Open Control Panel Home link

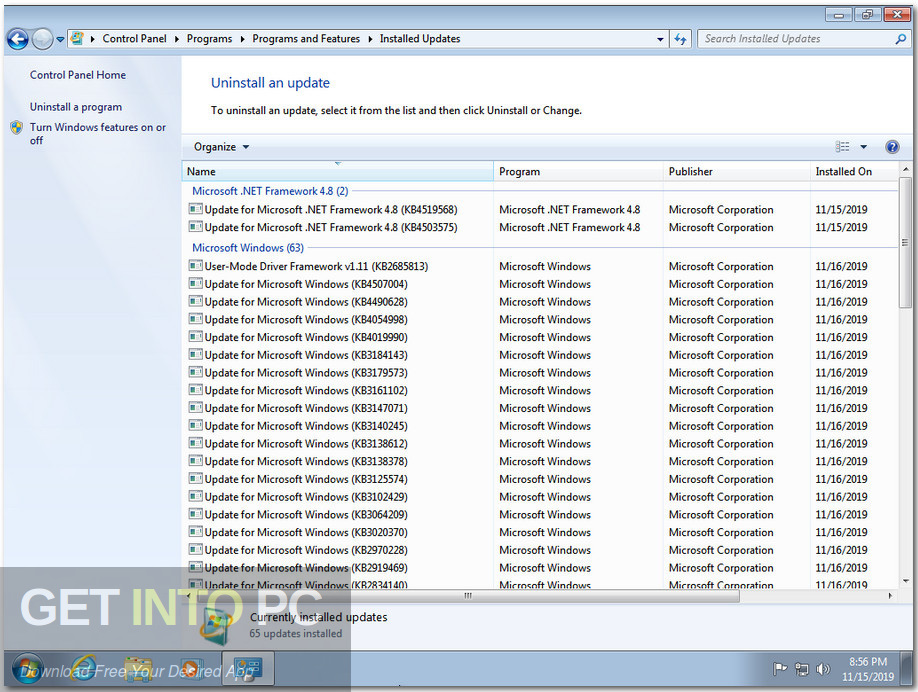[78, 75]
